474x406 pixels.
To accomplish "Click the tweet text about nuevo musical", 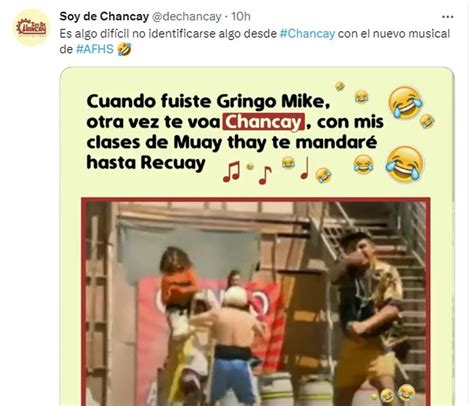I will coord(255,41).
